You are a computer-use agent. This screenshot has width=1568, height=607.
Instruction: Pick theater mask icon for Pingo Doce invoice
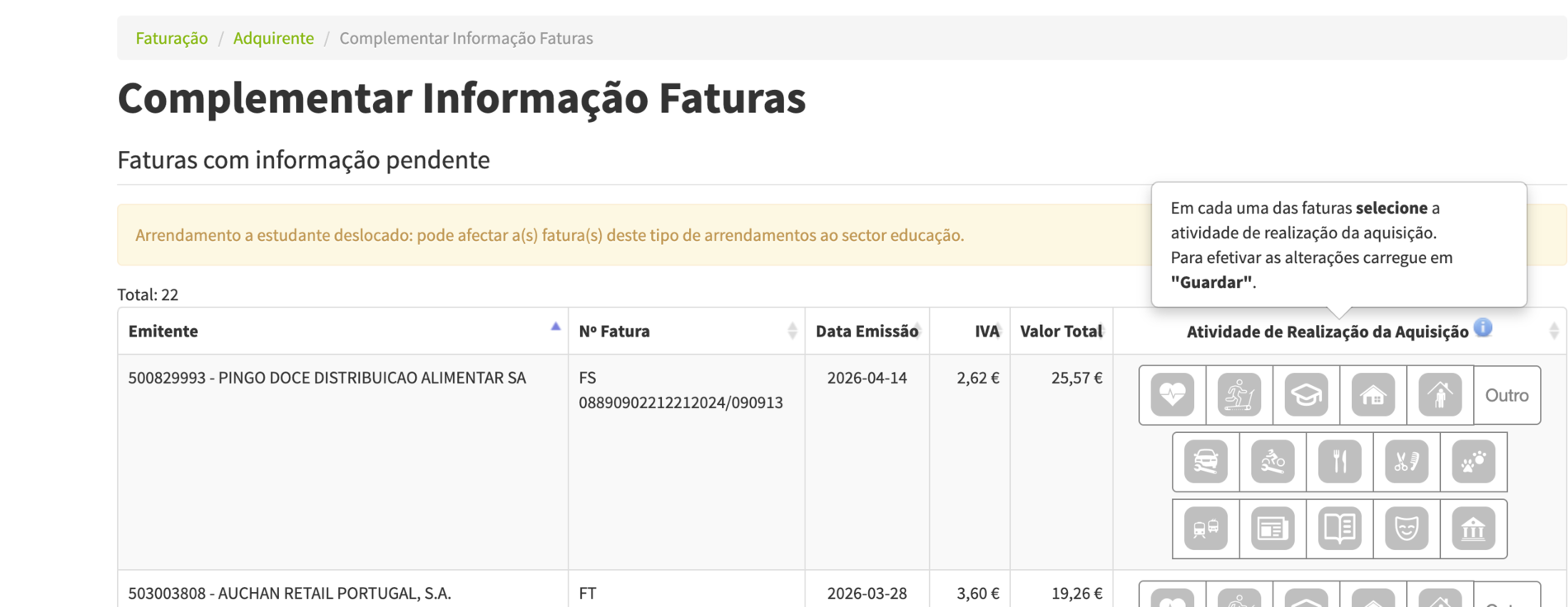pyautogui.click(x=1406, y=529)
